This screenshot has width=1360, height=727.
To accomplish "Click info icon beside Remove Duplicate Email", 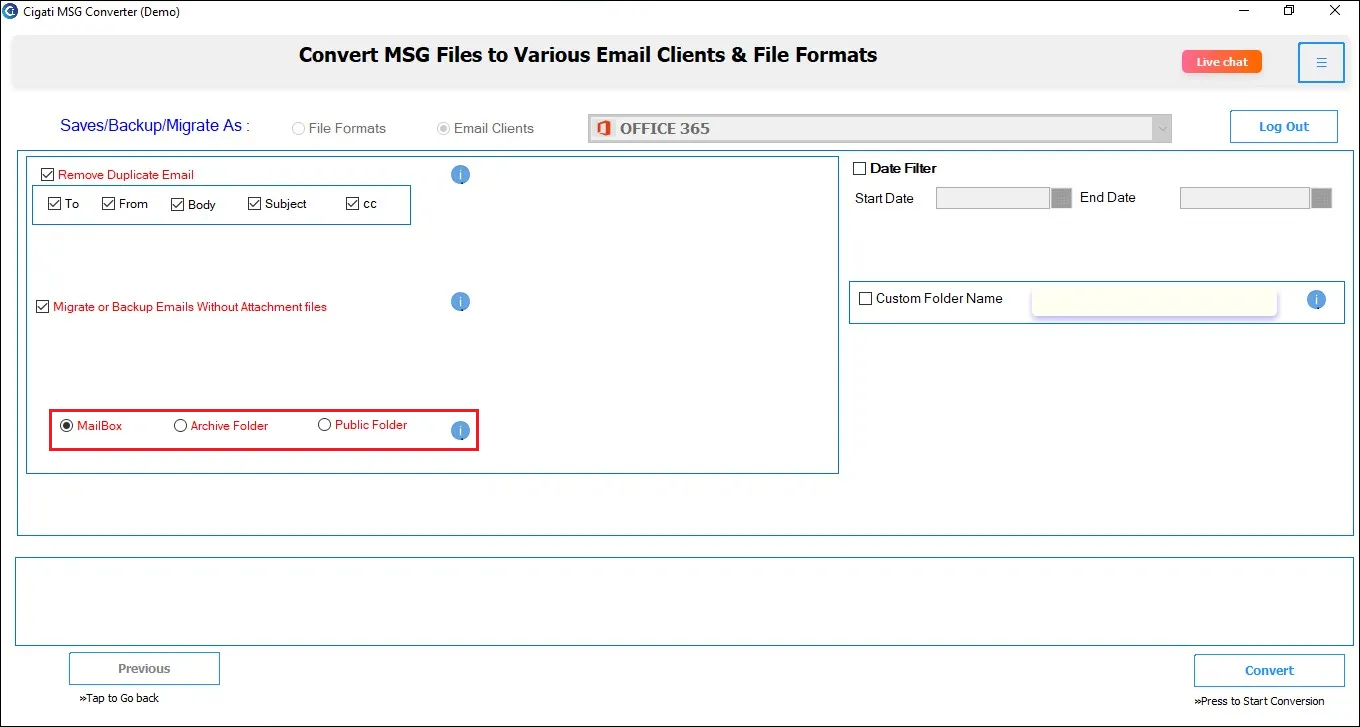I will click(460, 175).
